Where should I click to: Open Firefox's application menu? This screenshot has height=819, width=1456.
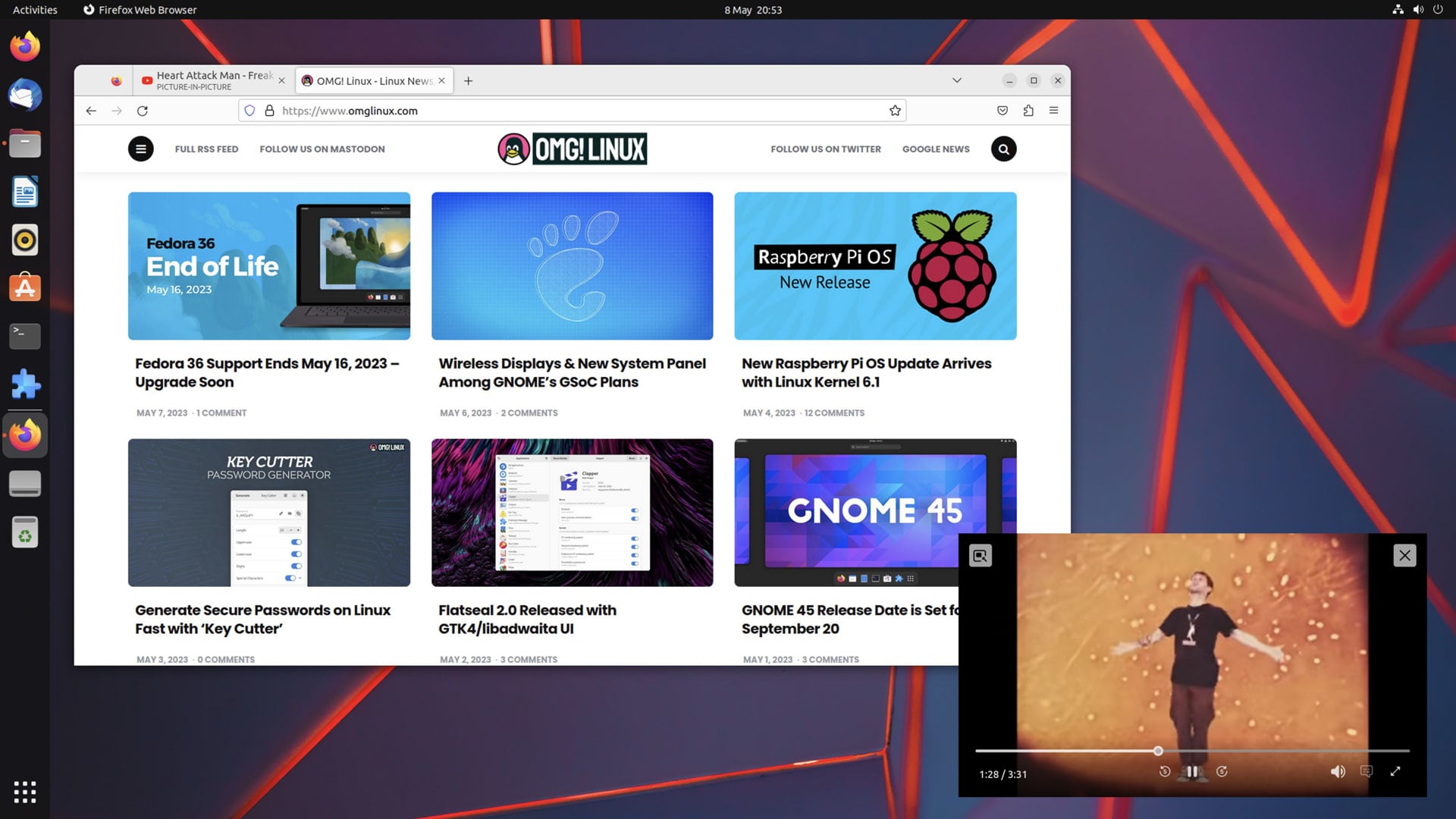(1053, 110)
